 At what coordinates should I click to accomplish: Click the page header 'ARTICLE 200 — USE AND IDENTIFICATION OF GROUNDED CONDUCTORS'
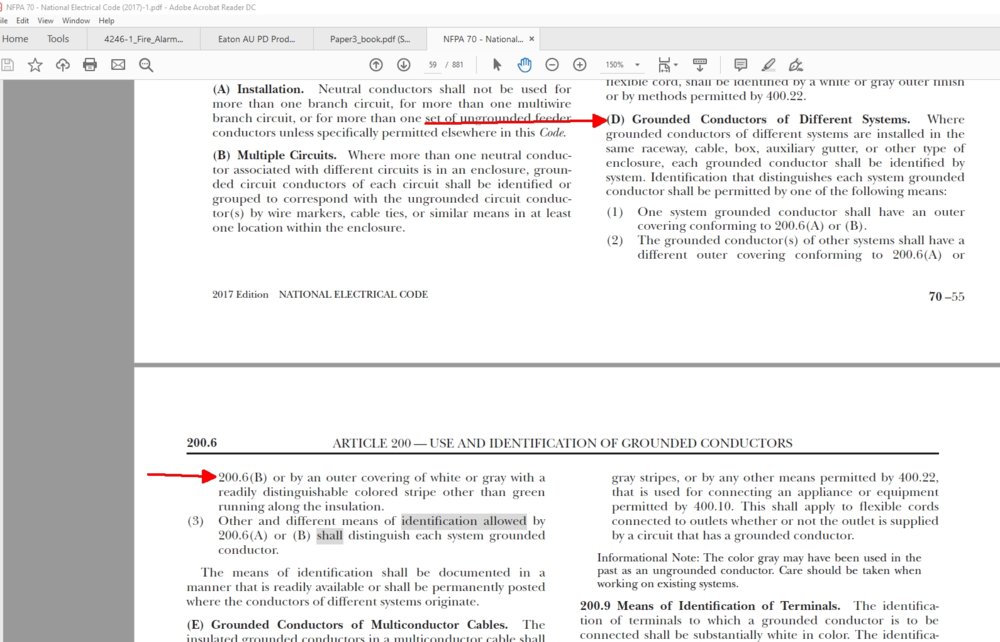tap(562, 443)
